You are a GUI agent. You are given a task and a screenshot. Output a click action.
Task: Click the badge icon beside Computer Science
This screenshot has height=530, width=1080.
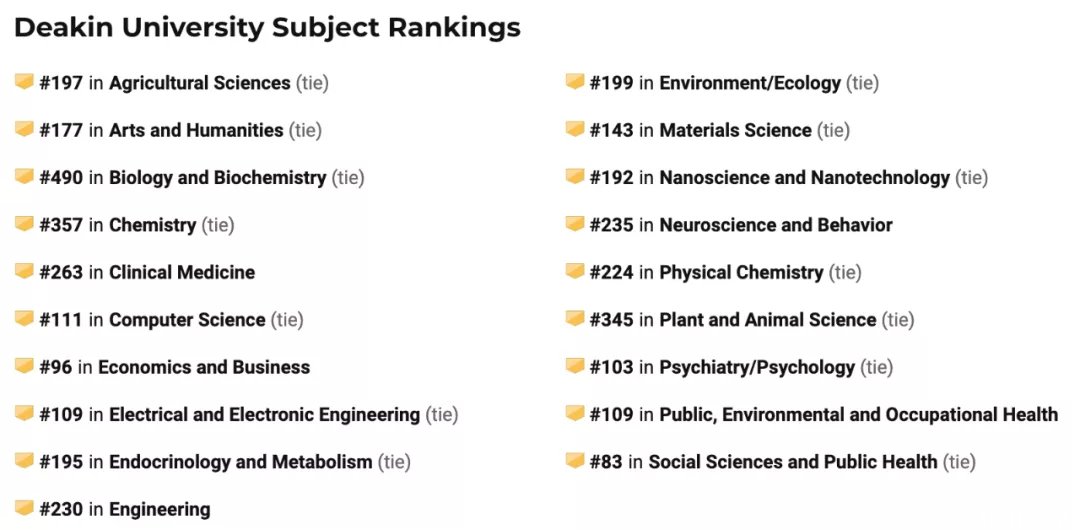point(24,318)
